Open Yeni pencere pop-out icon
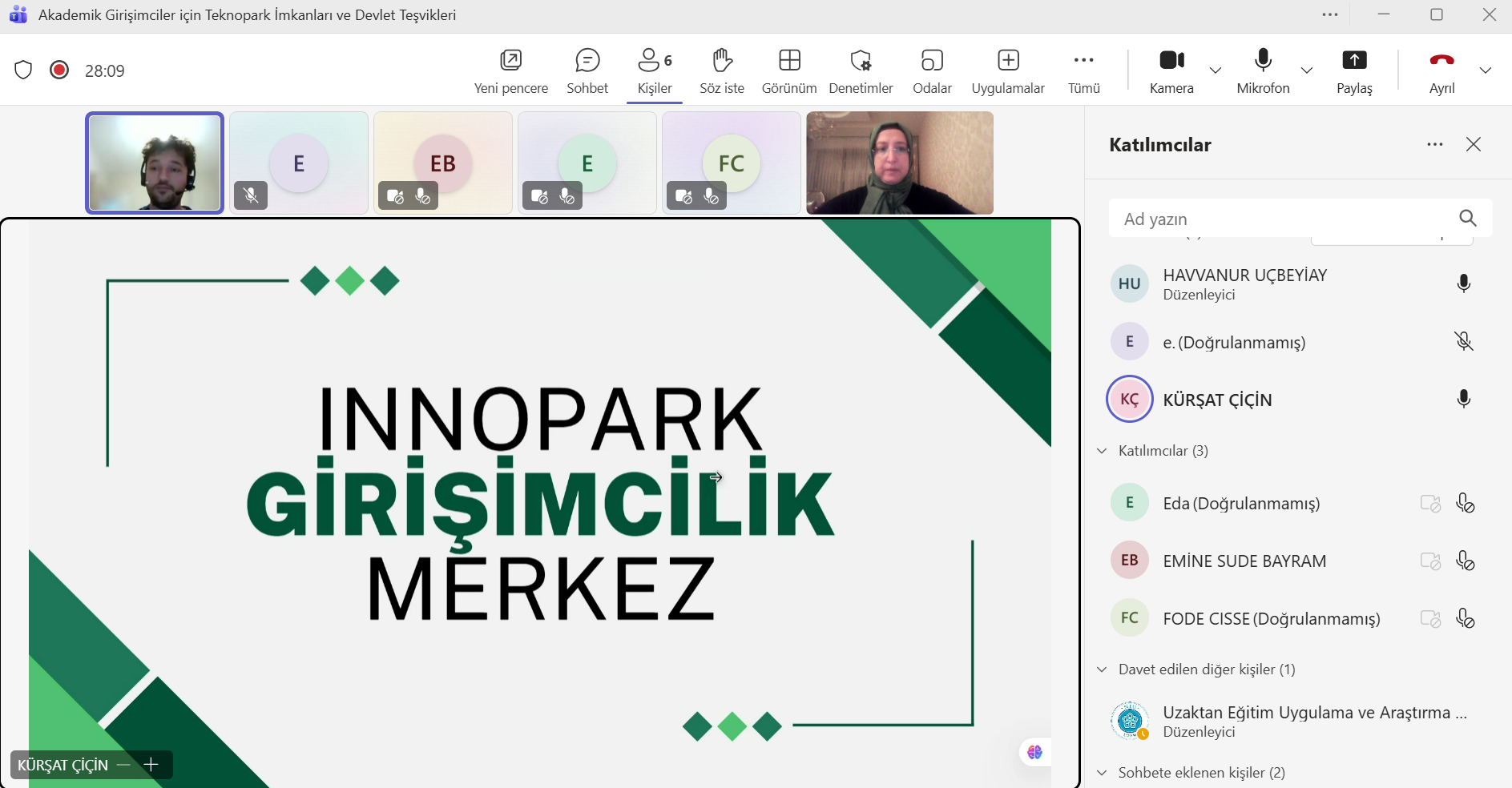Viewport: 1512px width, 788px height. tap(510, 61)
